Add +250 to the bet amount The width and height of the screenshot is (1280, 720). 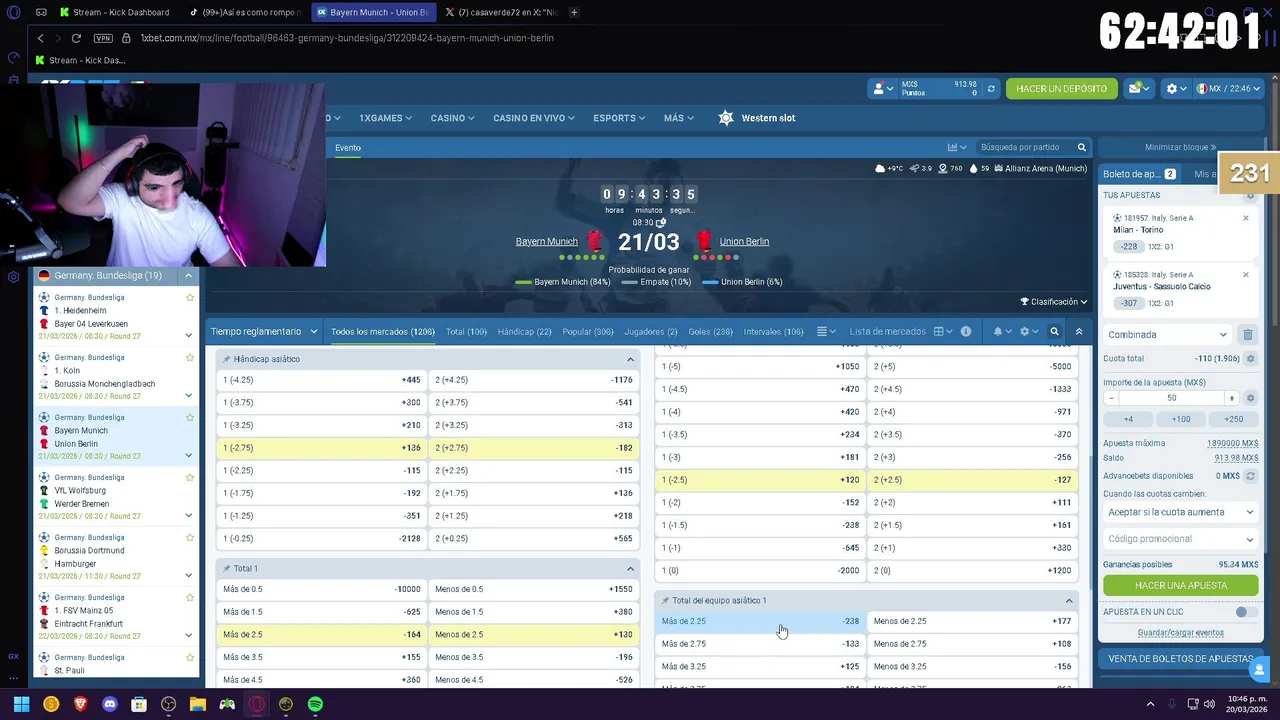pos(1233,419)
